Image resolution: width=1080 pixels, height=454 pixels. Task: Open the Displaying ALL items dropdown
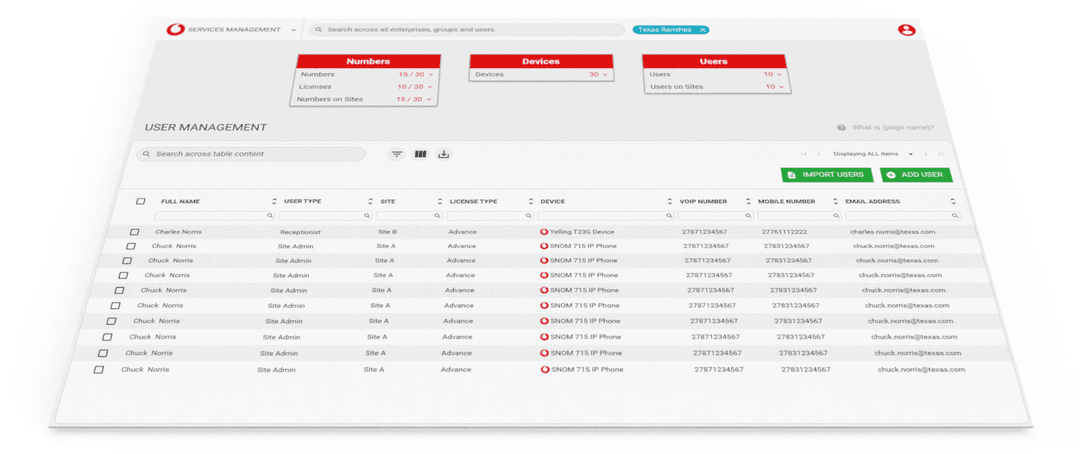coord(873,154)
